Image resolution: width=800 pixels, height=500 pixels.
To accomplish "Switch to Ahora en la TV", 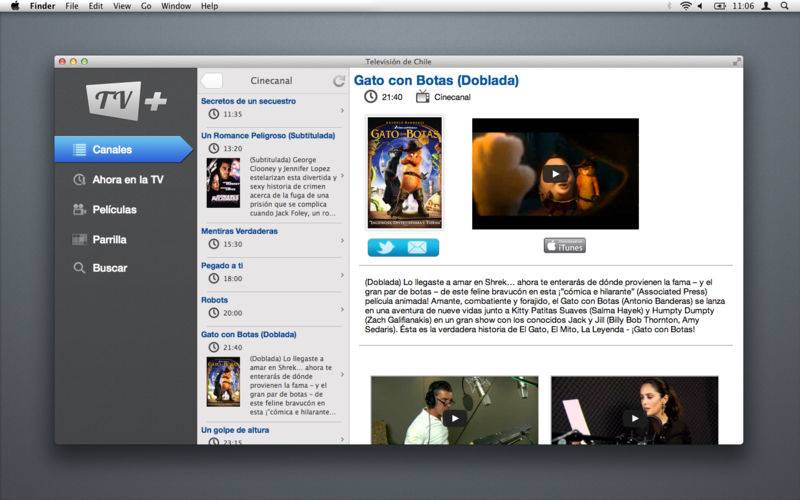I will (x=128, y=180).
